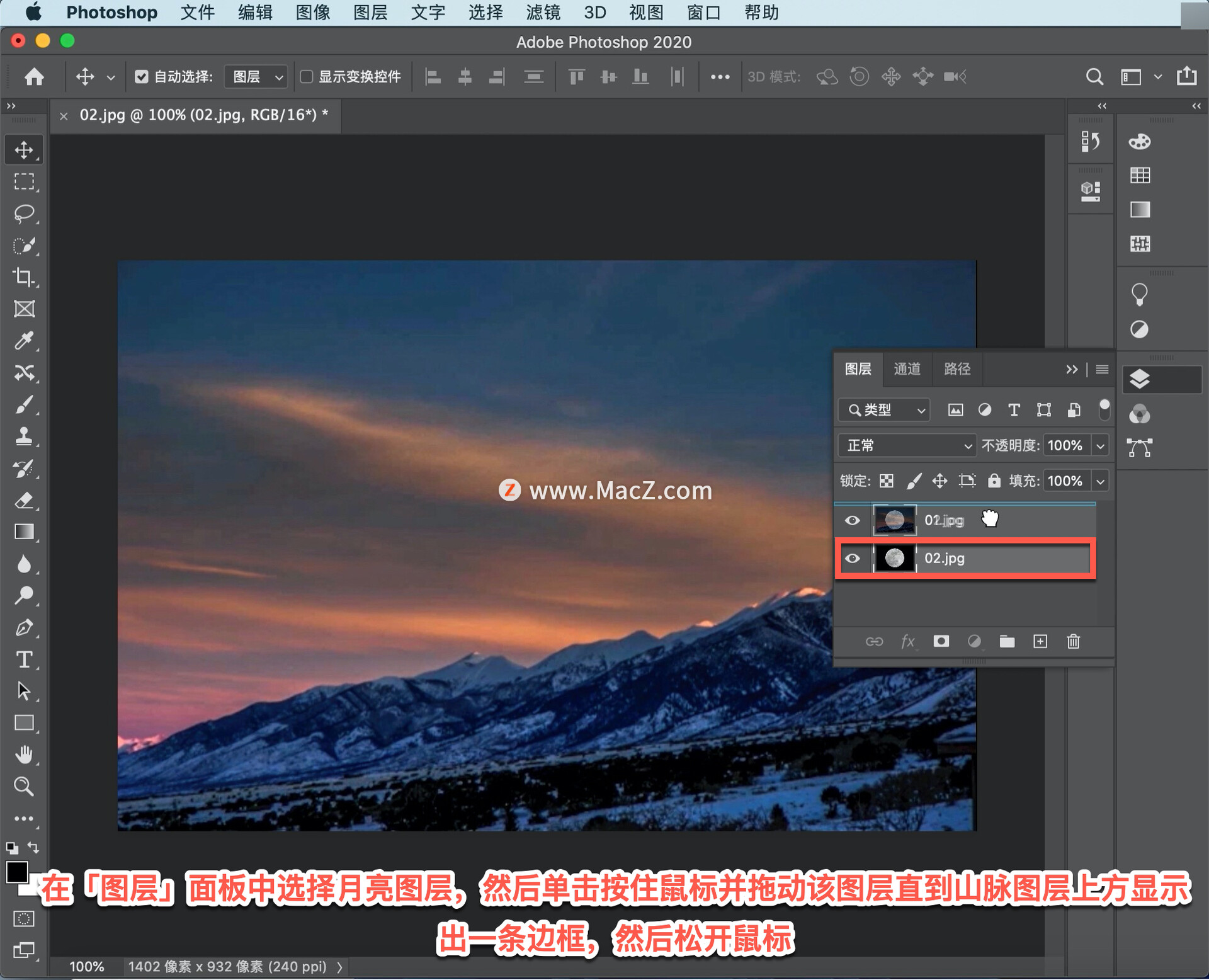Viewport: 1209px width, 980px height.
Task: Open the Layers panel flyout menu
Action: tap(1102, 369)
